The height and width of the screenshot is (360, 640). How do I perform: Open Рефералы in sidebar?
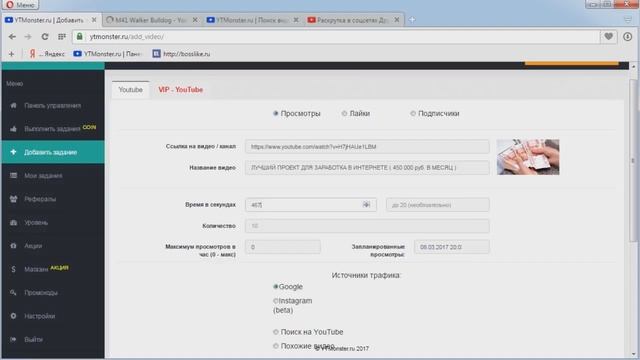click(x=40, y=199)
